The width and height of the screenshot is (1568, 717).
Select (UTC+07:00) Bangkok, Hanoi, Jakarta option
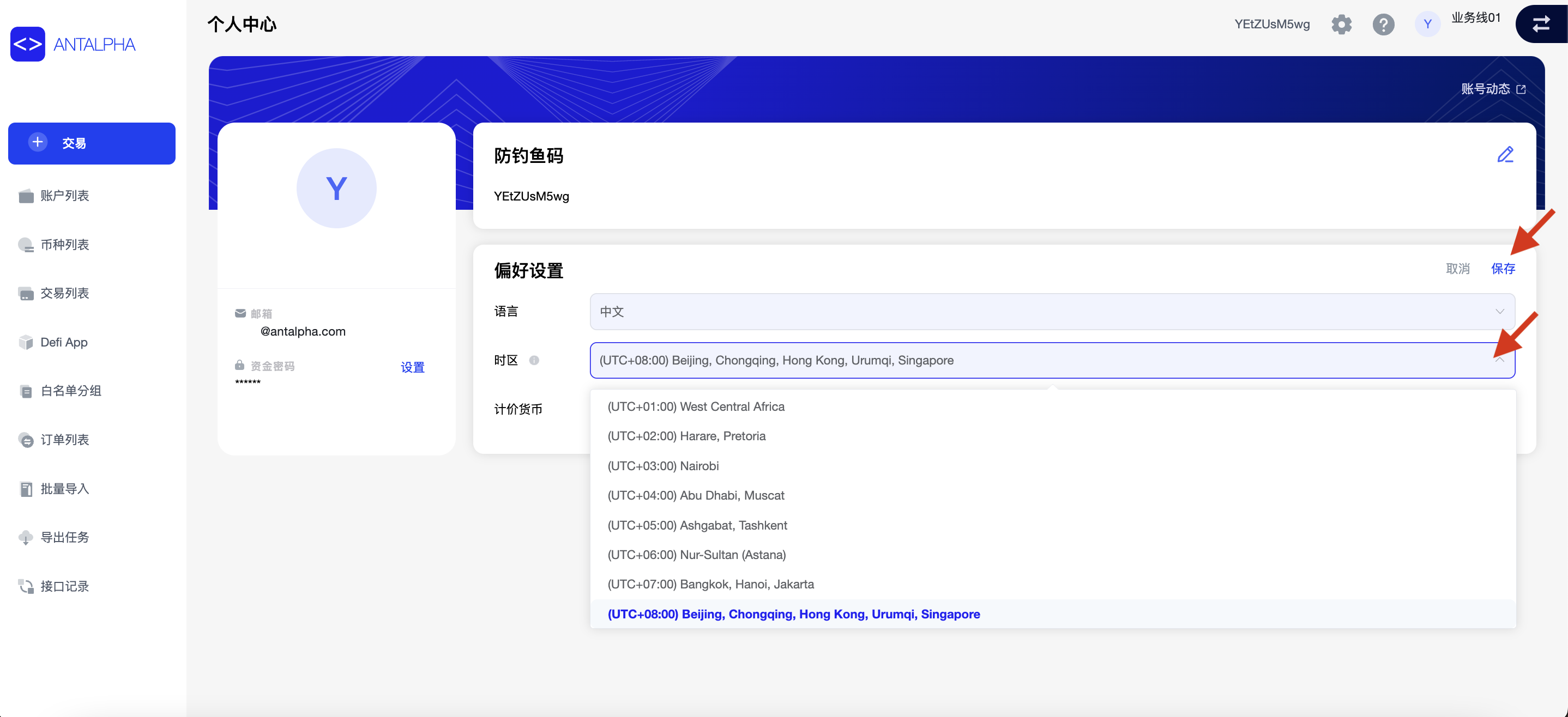pyautogui.click(x=710, y=584)
